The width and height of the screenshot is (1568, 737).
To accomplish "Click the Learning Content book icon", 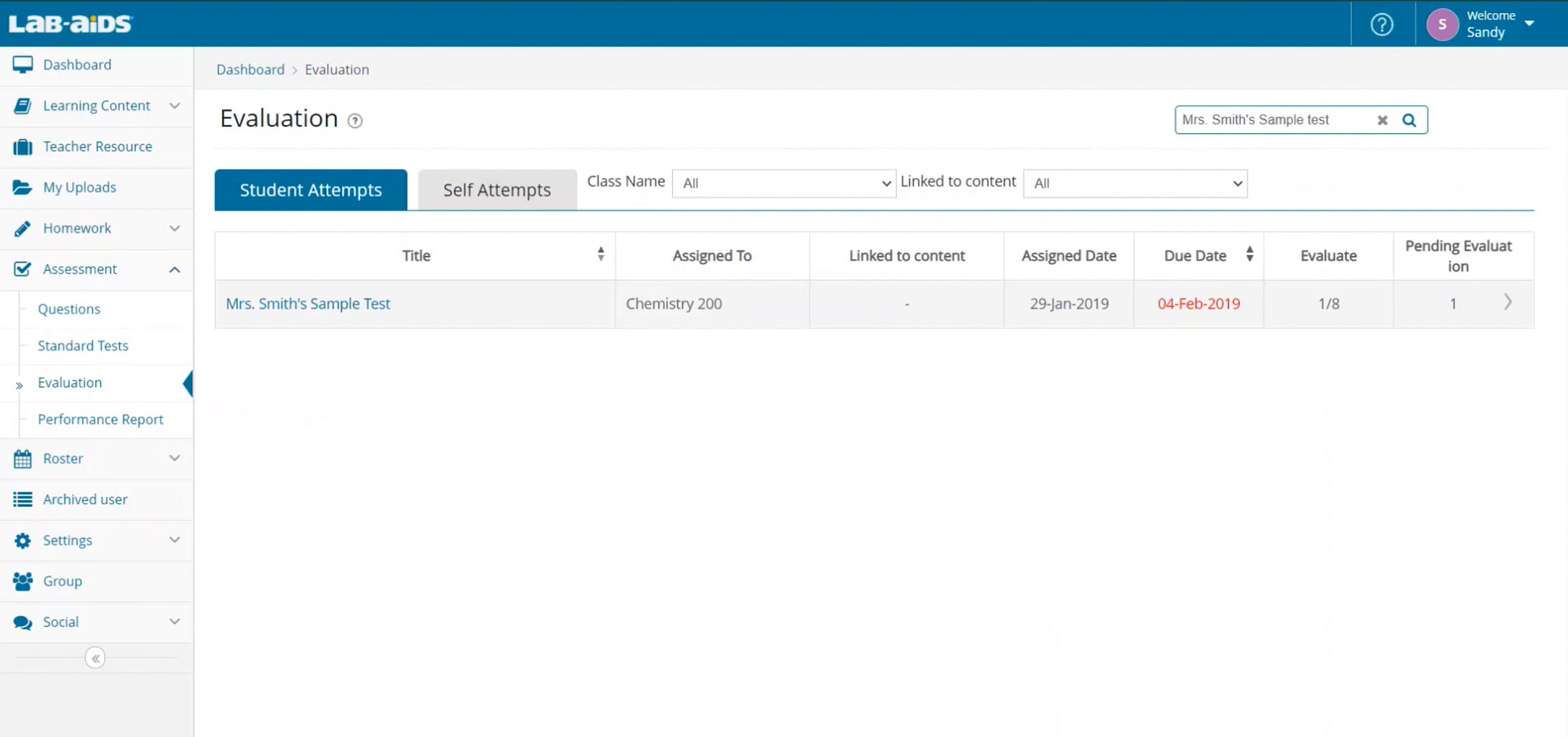I will pyautogui.click(x=23, y=106).
